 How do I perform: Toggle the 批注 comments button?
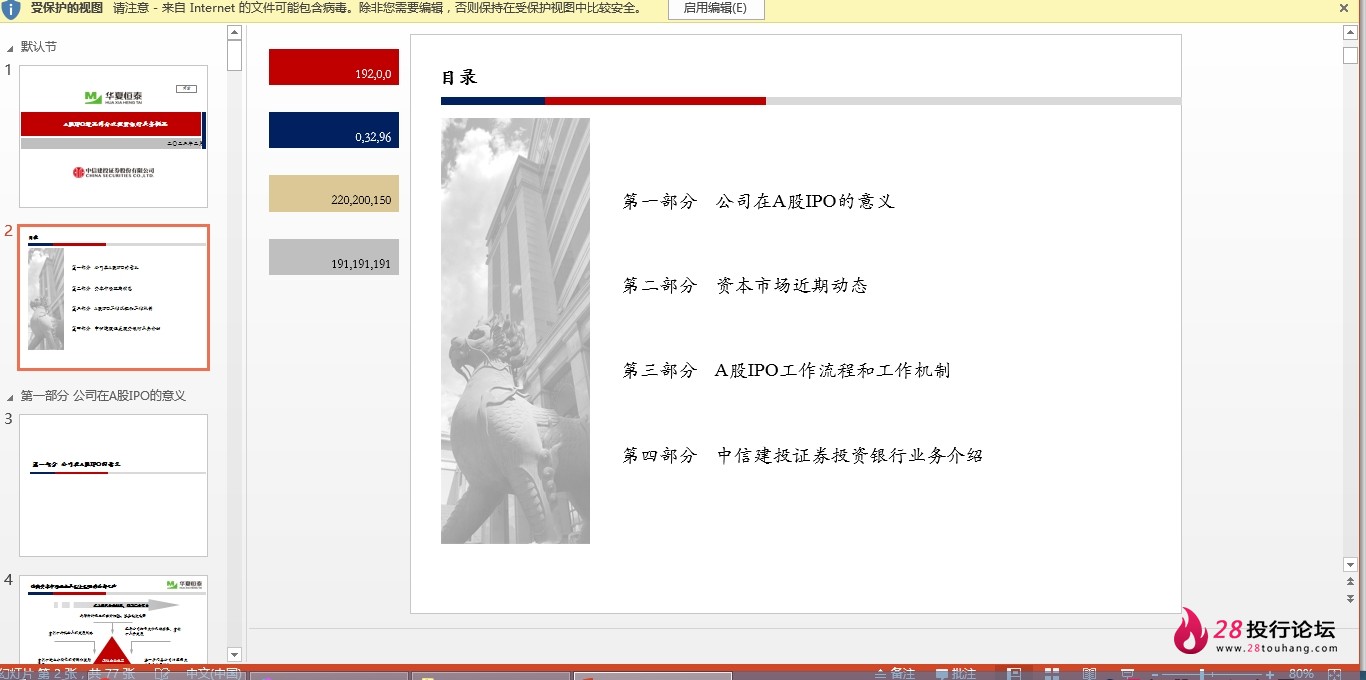click(x=956, y=673)
